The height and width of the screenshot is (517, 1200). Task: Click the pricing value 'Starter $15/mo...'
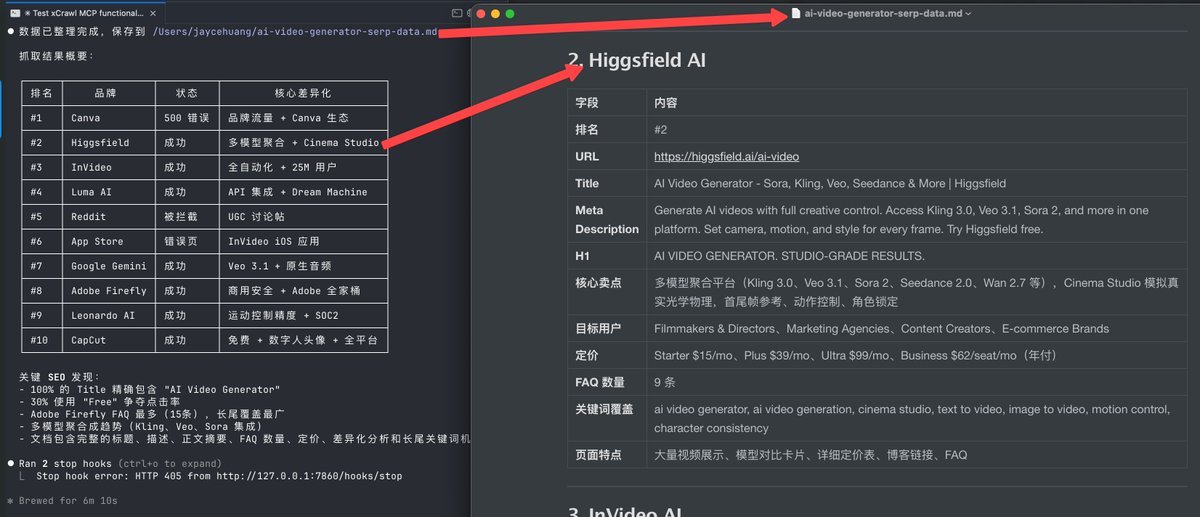pyautogui.click(x=856, y=355)
